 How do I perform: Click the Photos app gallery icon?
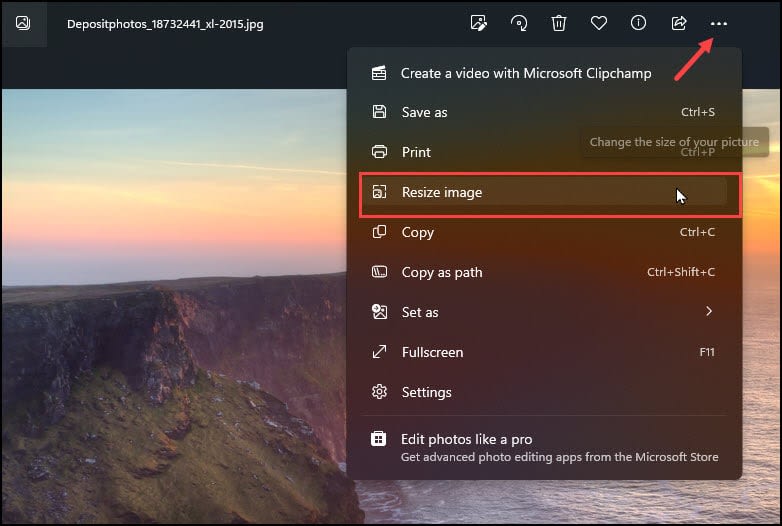pos(23,23)
